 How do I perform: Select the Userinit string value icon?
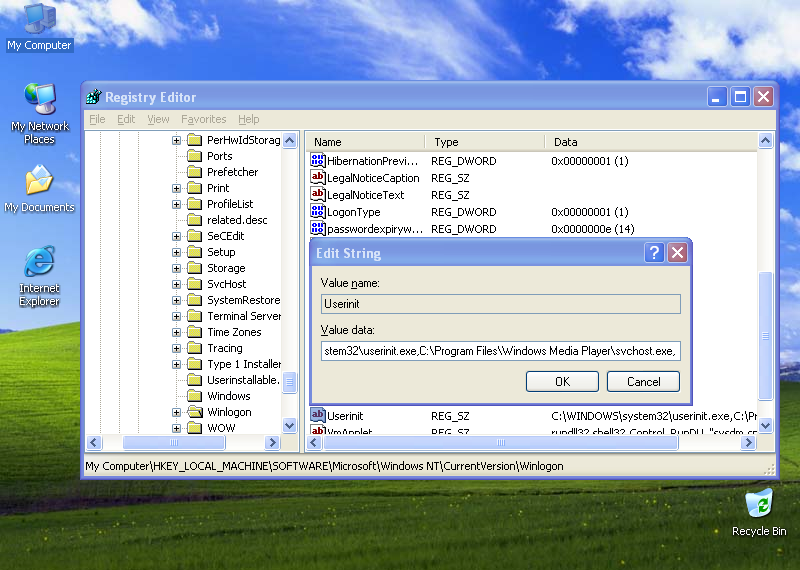(x=317, y=415)
